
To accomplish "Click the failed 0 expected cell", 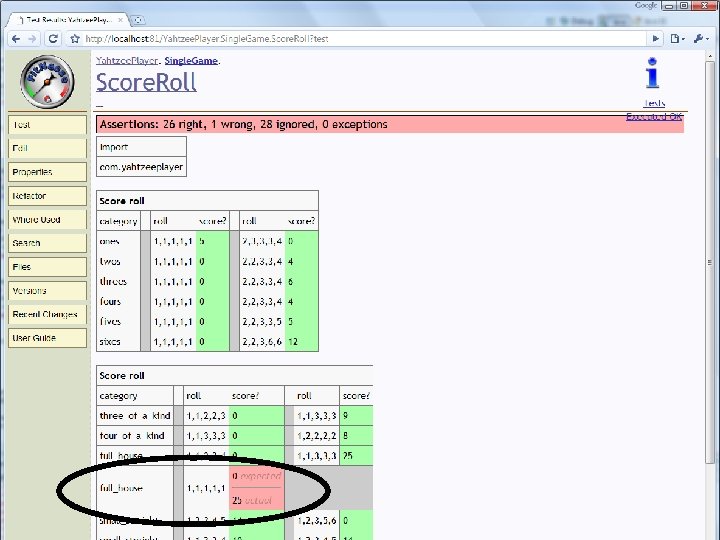I will click(x=257, y=476).
